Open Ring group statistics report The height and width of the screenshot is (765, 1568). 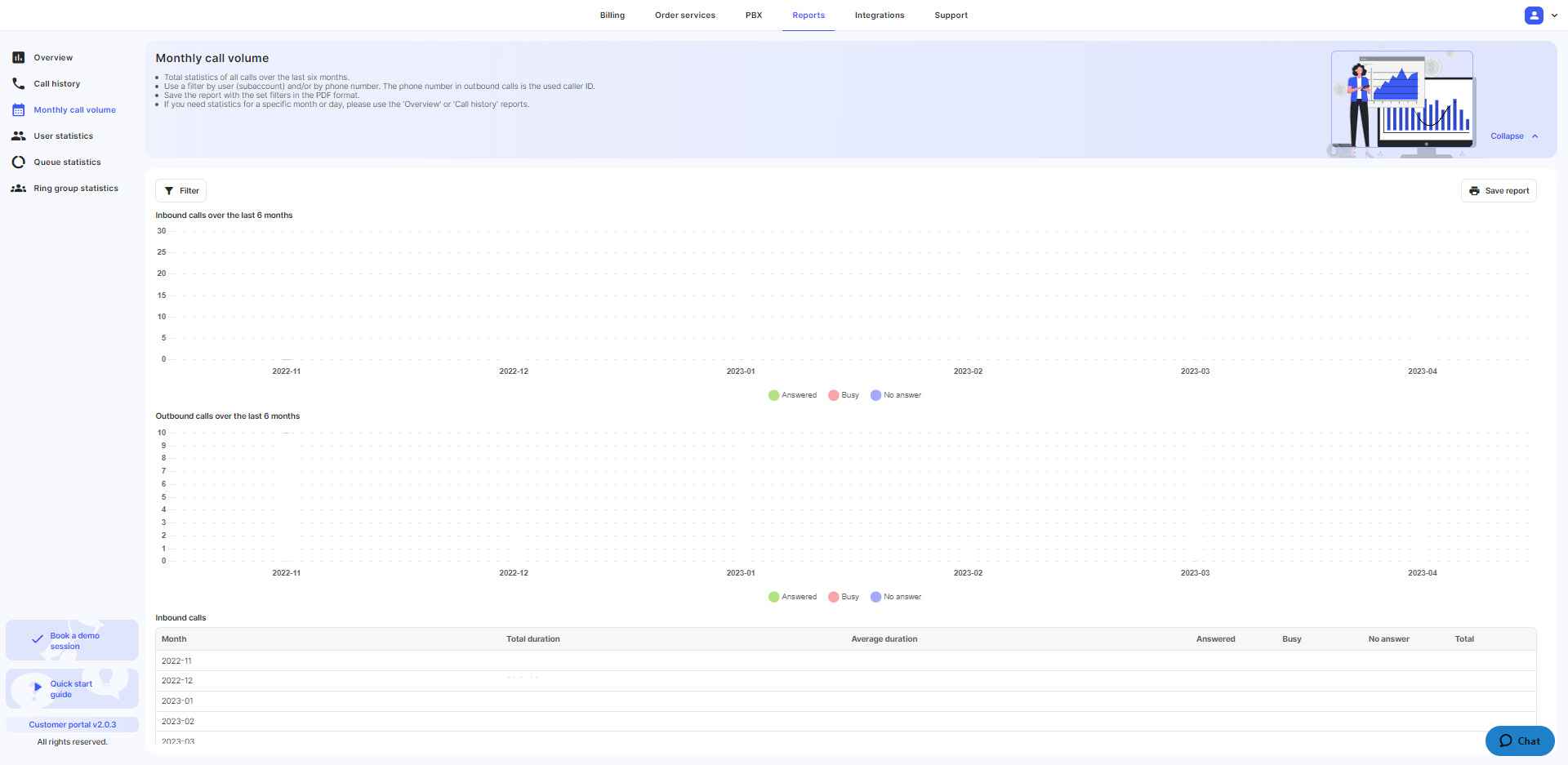76,189
